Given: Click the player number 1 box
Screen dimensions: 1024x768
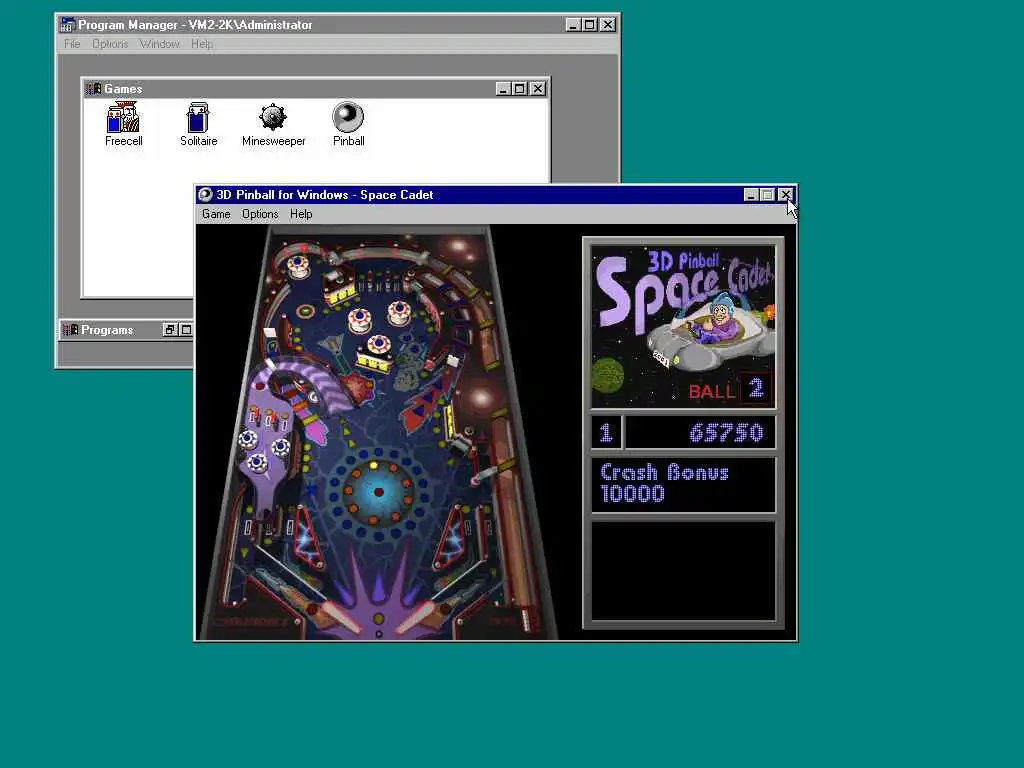Looking at the screenshot, I should [x=606, y=432].
